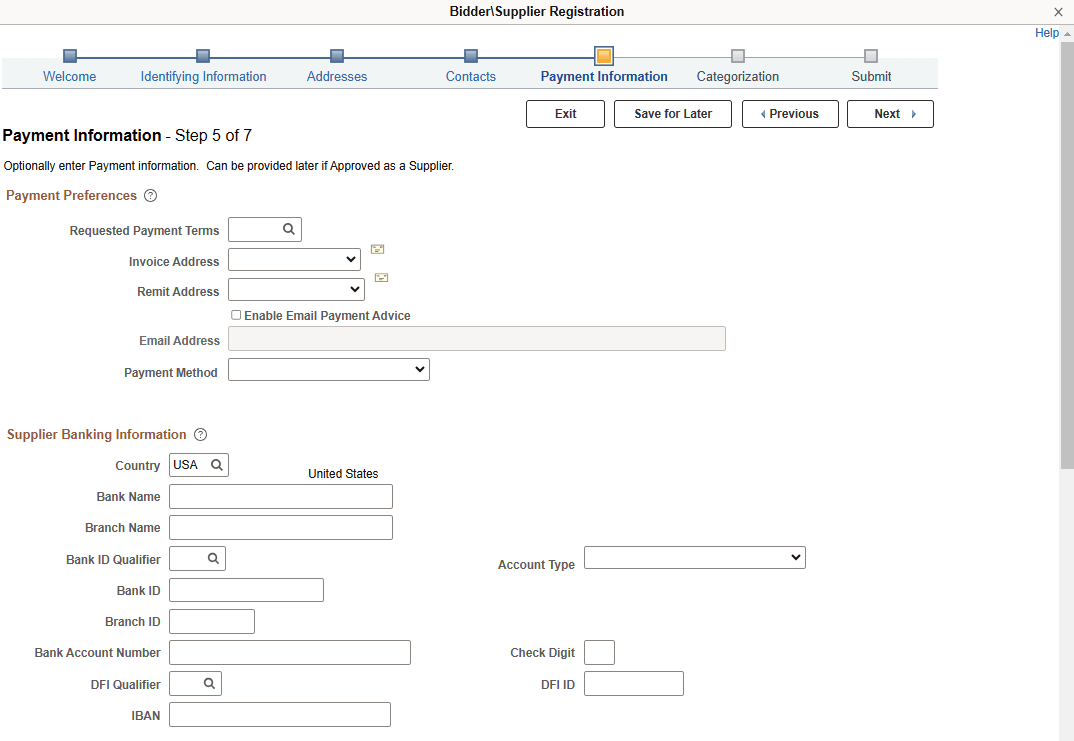Go to the Welcome step
1074x741 pixels.
coord(69,76)
